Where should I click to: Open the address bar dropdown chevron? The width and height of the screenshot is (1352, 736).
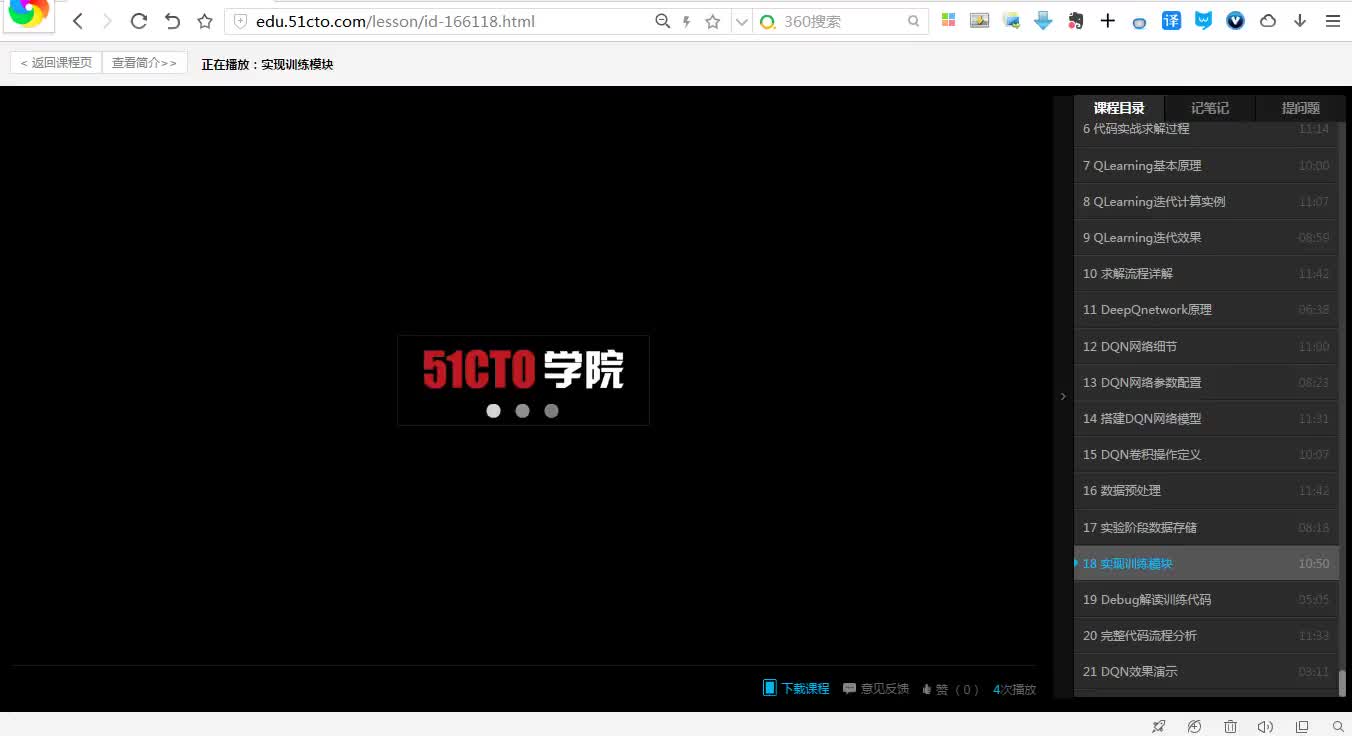pyautogui.click(x=741, y=21)
